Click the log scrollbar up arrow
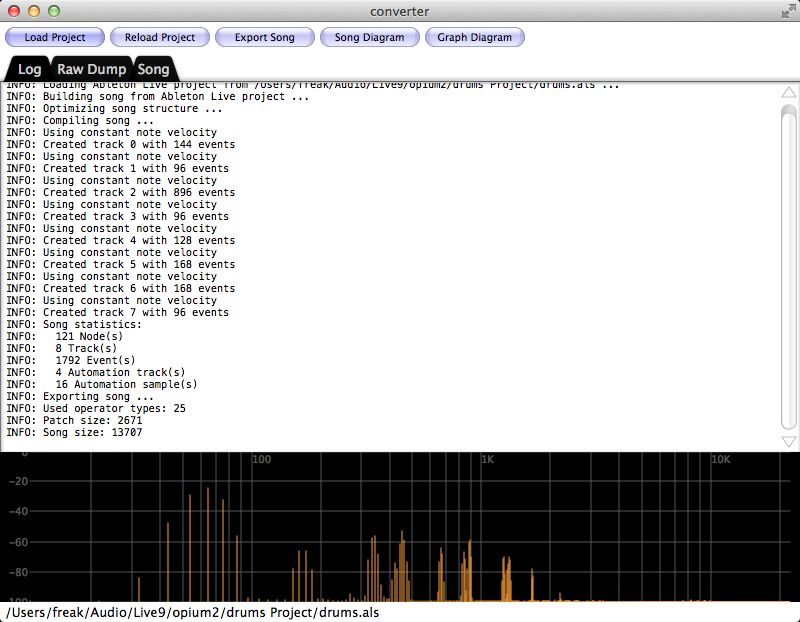Screen dimensions: 800x622 (788, 93)
